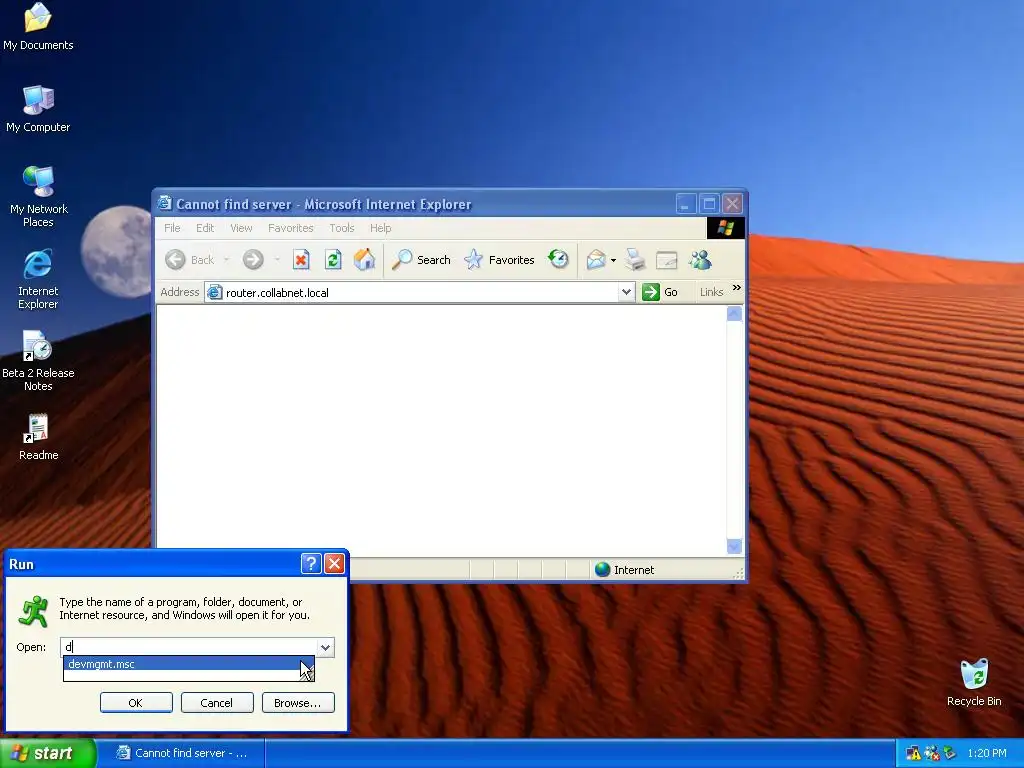1024x768 pixels.
Task: Open the Edit menu in Internet Explorer
Action: [205, 228]
